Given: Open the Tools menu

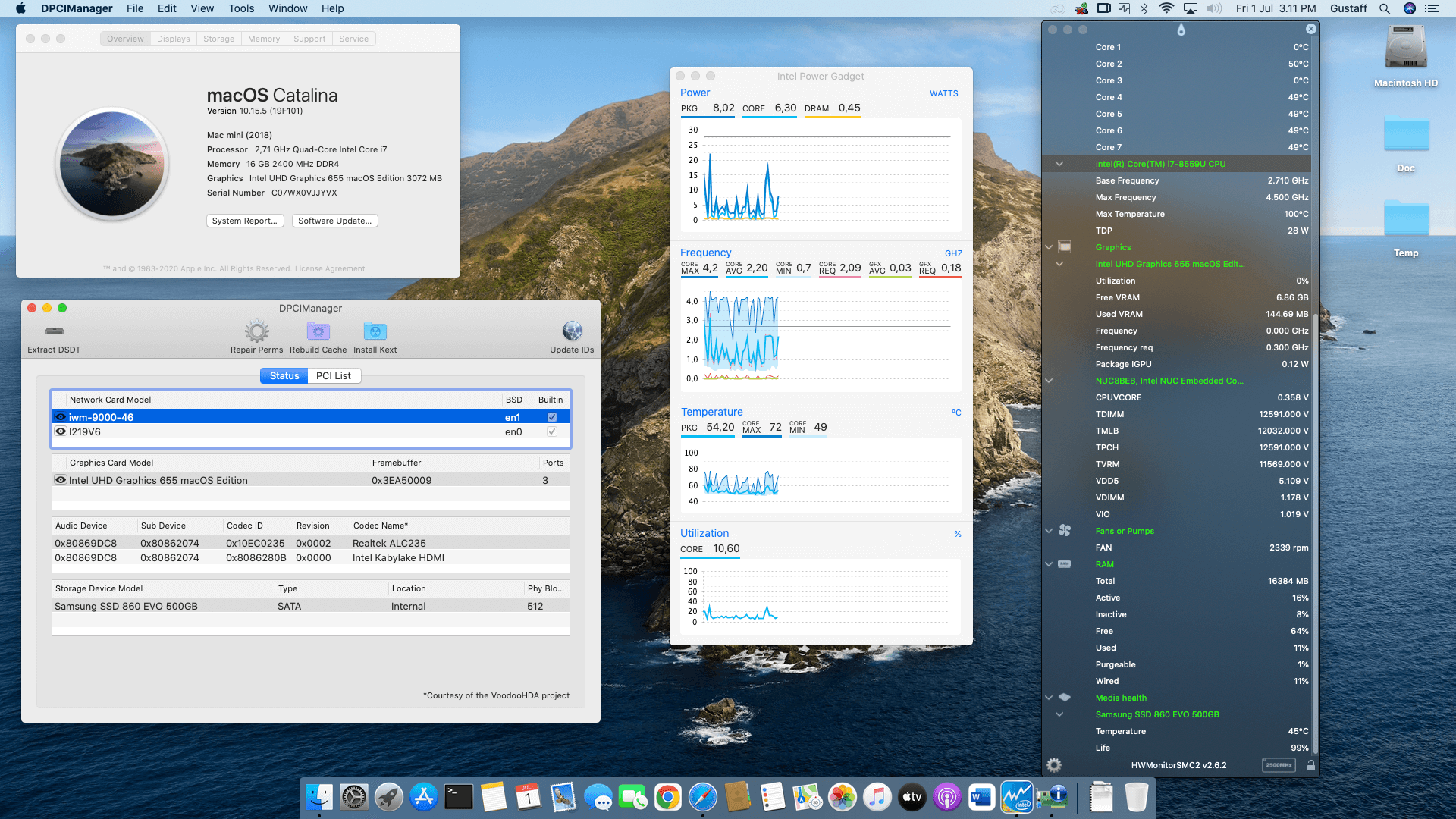Looking at the screenshot, I should tap(241, 8).
